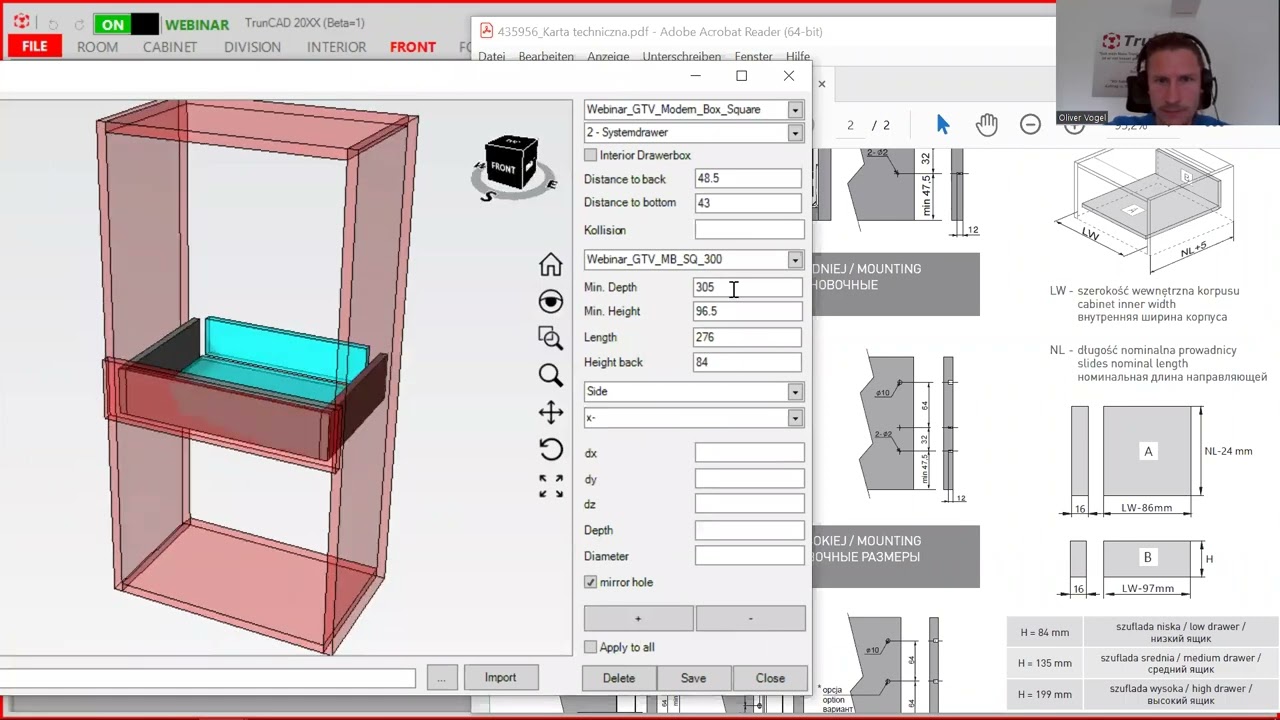Toggle the green ON switch
The height and width of the screenshot is (720, 1280).
click(x=126, y=24)
